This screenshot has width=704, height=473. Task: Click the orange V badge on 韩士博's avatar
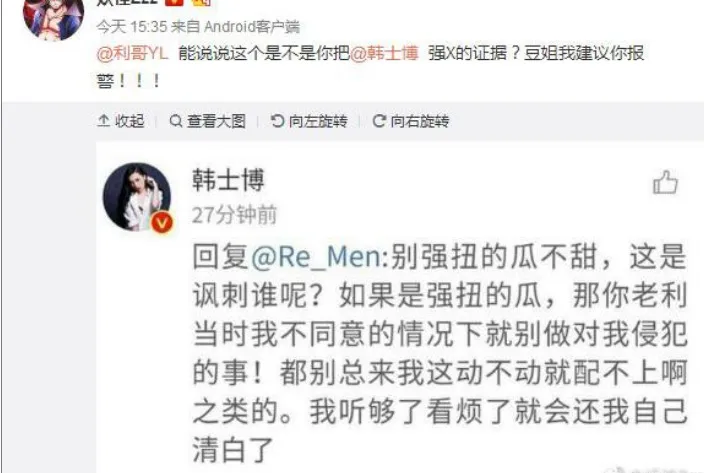162,222
